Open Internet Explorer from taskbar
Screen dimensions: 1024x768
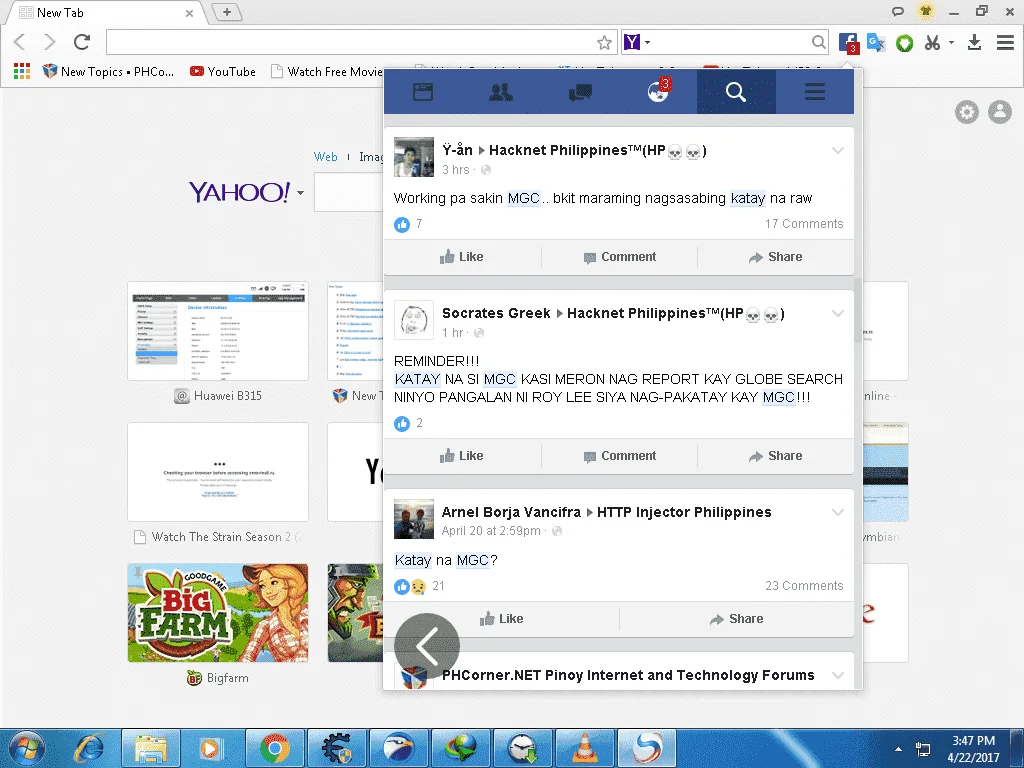coord(88,748)
